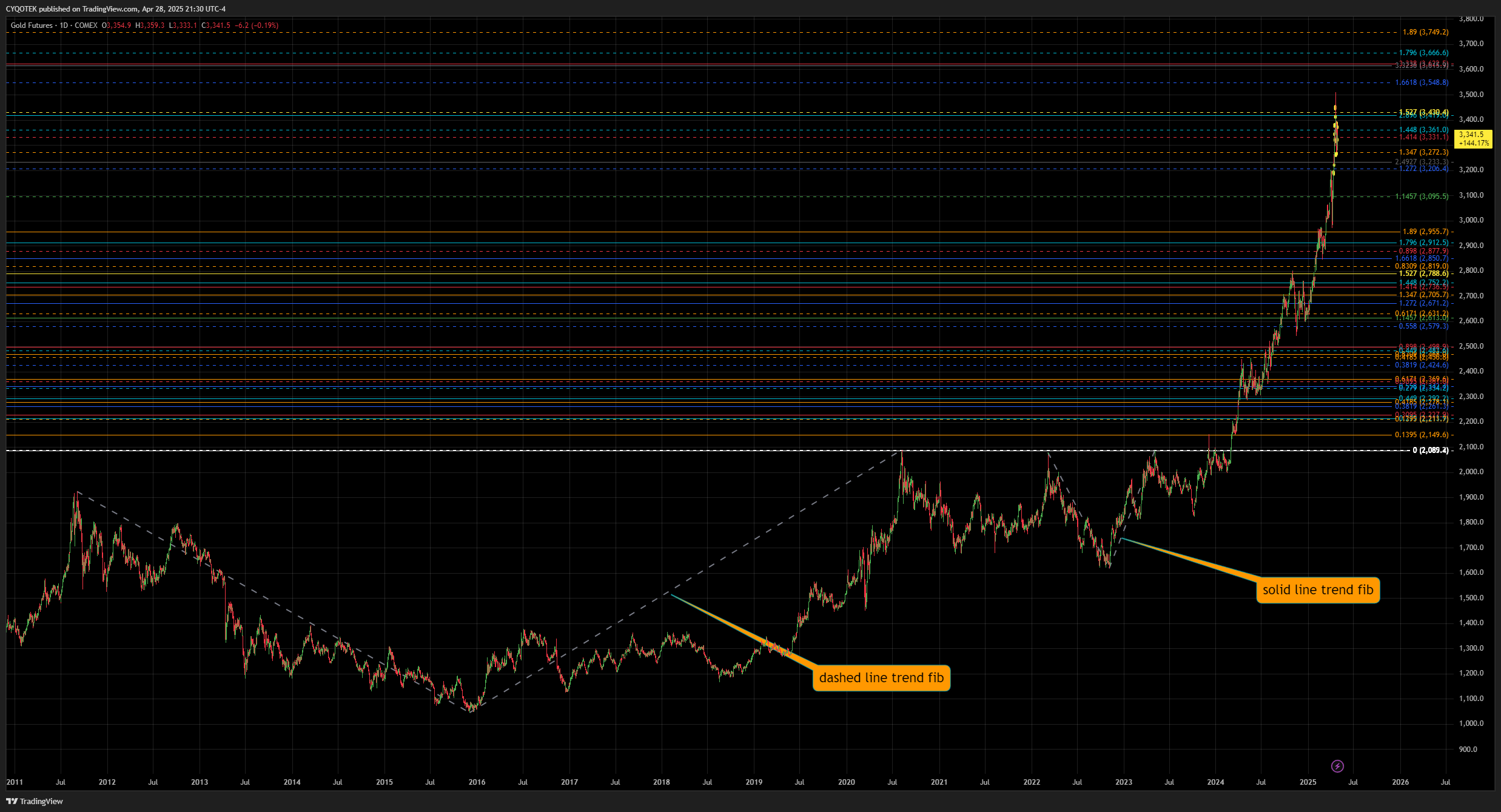Click the TradingView logo at bottom left
1501x812 pixels.
tap(35, 801)
